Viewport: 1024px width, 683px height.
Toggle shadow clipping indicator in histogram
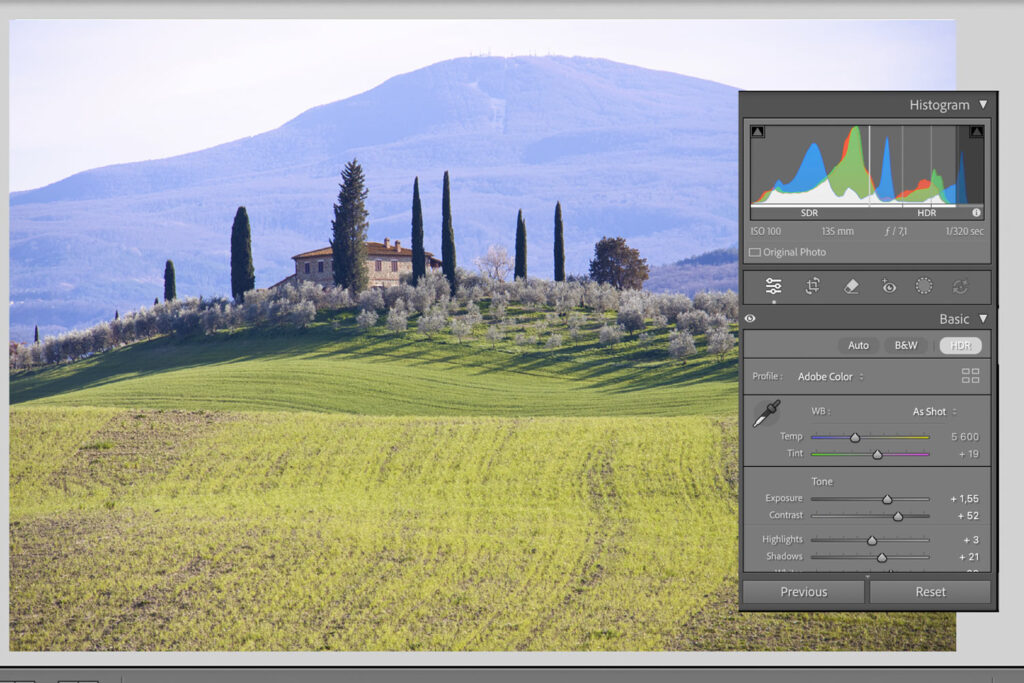758,132
